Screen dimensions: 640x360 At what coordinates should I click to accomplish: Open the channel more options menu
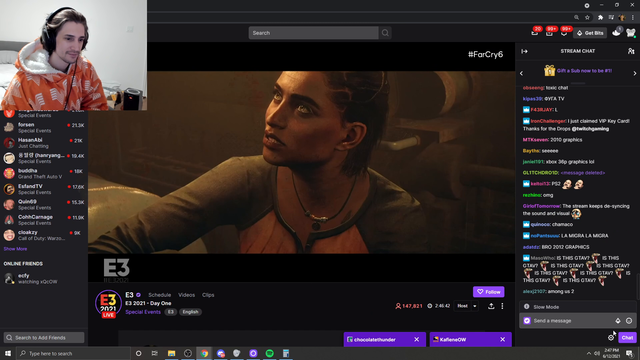[502, 306]
